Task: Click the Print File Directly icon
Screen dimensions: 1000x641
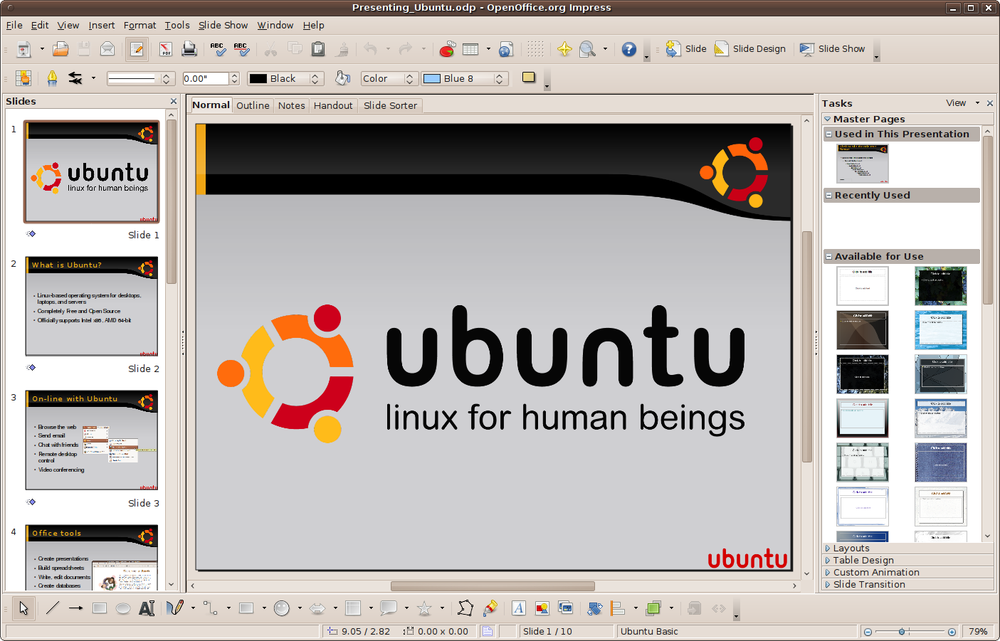Action: click(x=187, y=49)
